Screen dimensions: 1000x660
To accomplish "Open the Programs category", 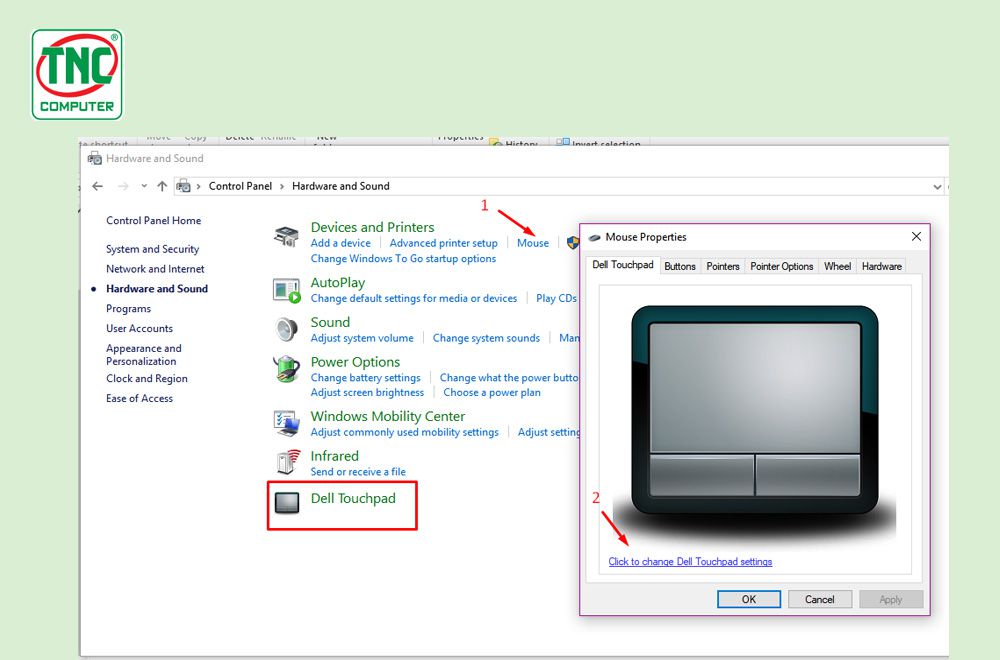I will point(128,309).
